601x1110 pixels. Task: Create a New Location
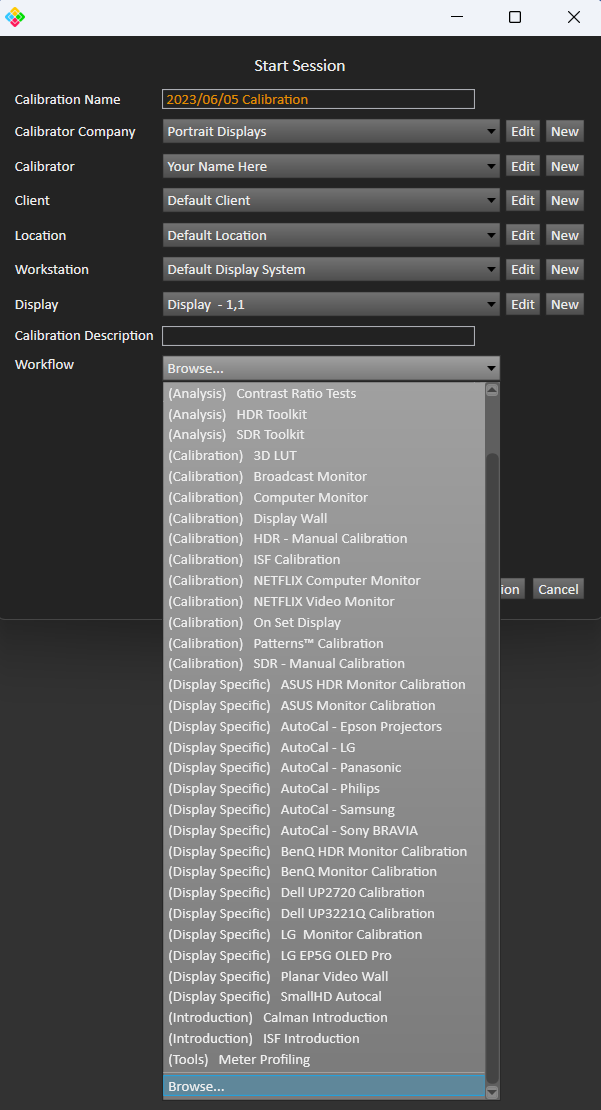coord(565,235)
